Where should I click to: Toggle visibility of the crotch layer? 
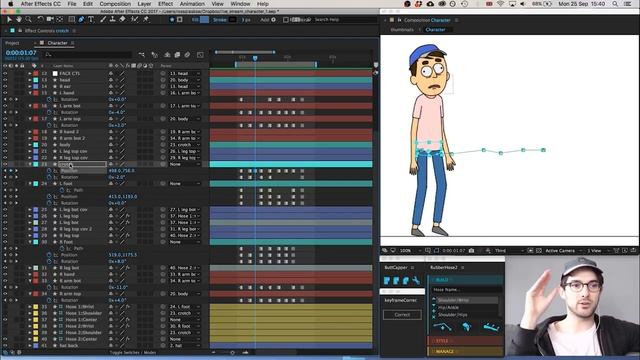click(x=5, y=164)
